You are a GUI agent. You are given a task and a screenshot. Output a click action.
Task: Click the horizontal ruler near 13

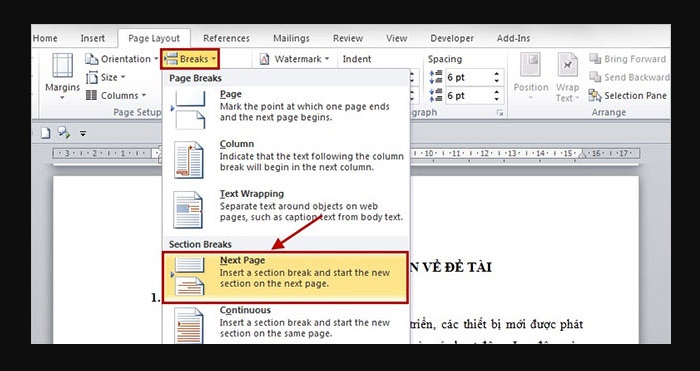pos(512,154)
